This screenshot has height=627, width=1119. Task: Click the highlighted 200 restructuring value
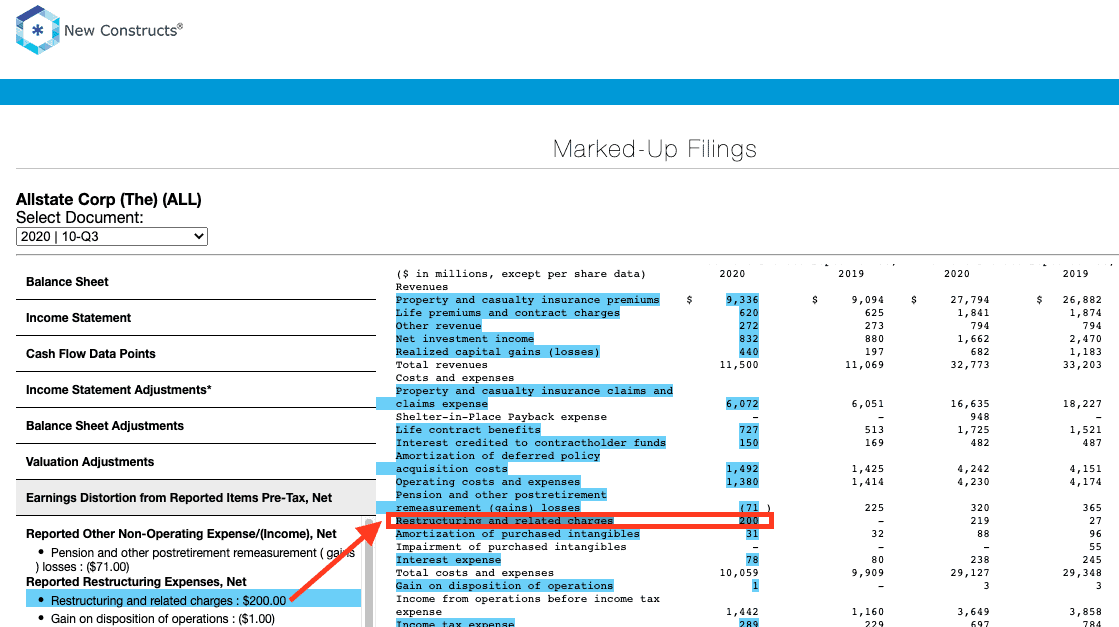pyautogui.click(x=749, y=521)
